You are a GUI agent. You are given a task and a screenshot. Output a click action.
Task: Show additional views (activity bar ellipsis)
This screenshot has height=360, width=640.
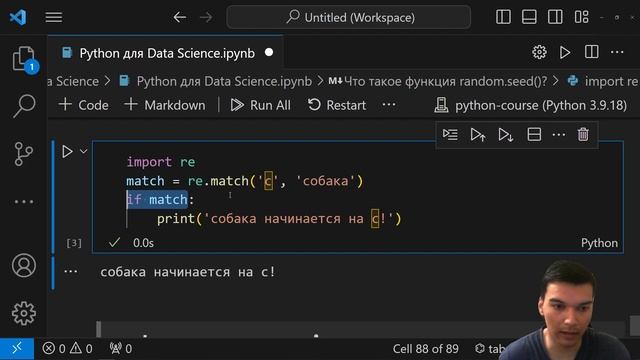[24, 202]
